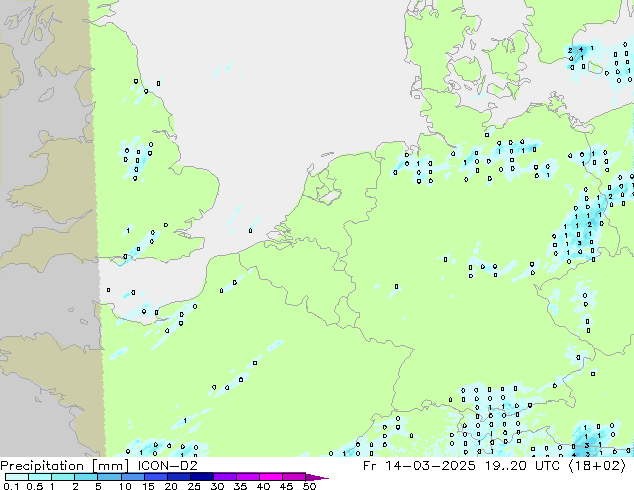Select legend swatch between 1 and 2
The height and width of the screenshot is (490, 634).
pyautogui.click(x=63, y=477)
